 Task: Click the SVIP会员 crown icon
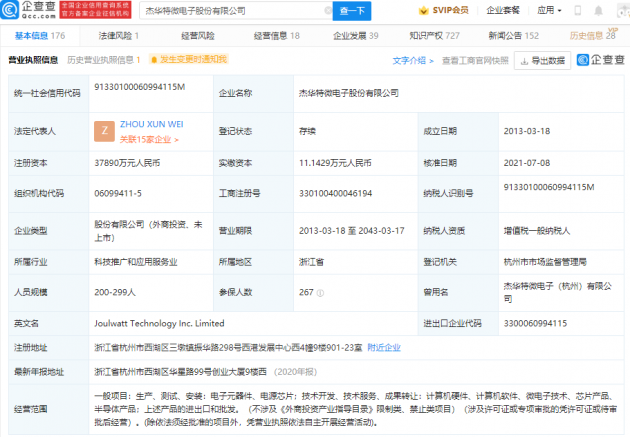[x=423, y=11]
